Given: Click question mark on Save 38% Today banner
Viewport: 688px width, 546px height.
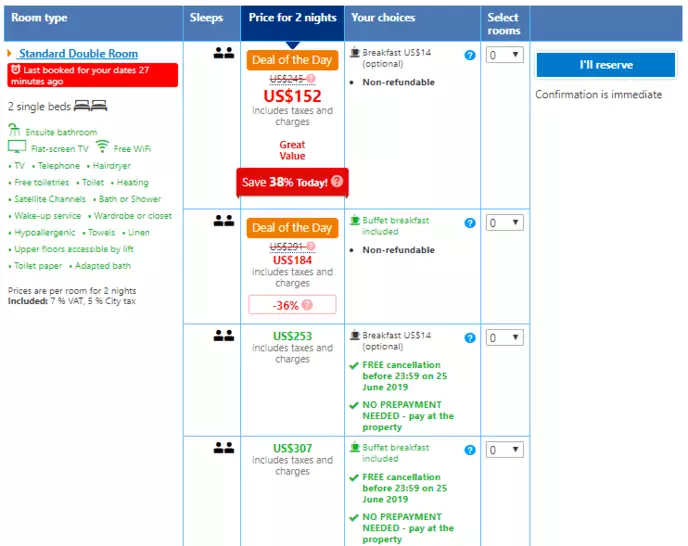Looking at the screenshot, I should 337,181.
